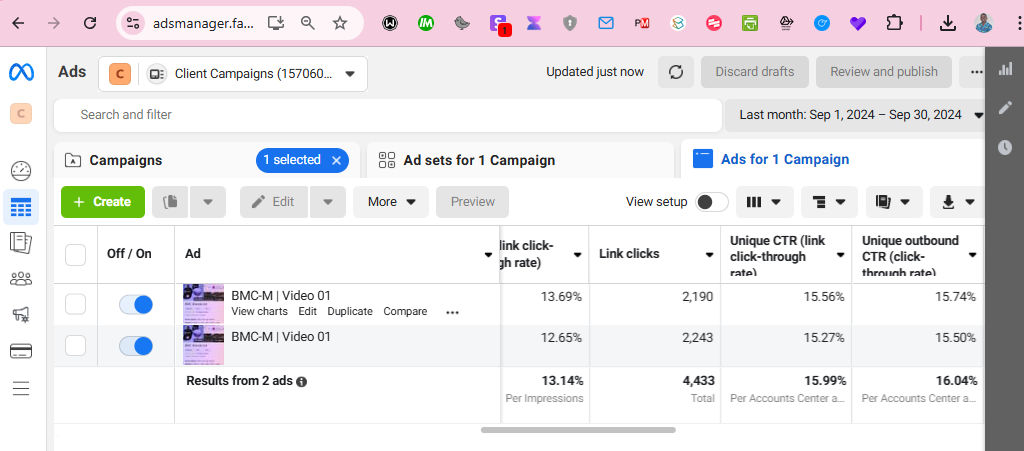Click the Search and filter field
The height and width of the screenshot is (451, 1024).
click(x=388, y=115)
